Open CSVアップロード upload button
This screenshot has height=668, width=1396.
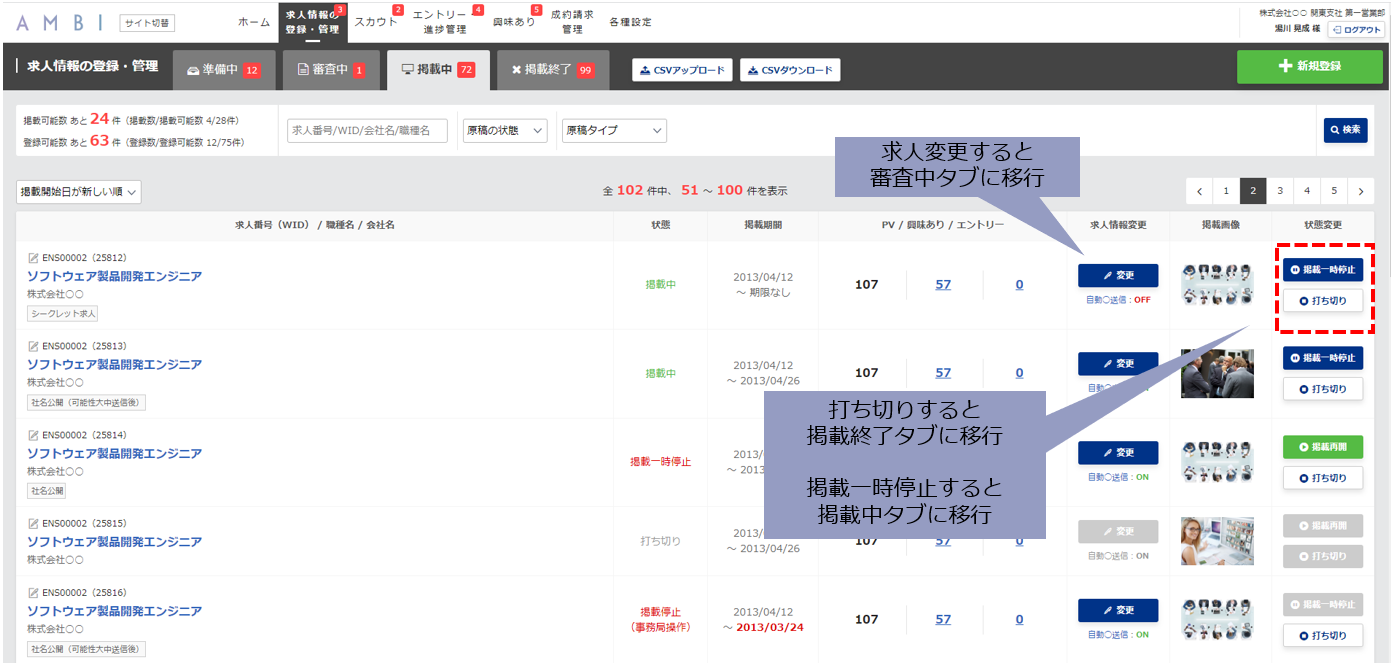(682, 70)
